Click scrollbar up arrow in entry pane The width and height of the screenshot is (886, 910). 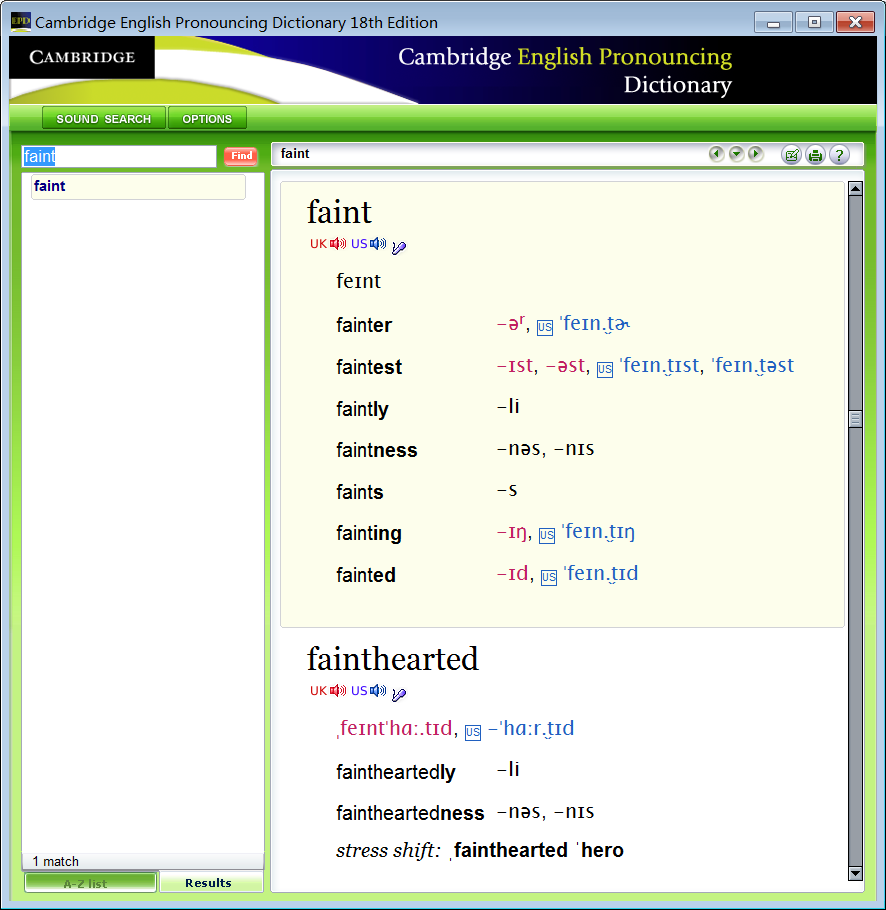coord(855,189)
